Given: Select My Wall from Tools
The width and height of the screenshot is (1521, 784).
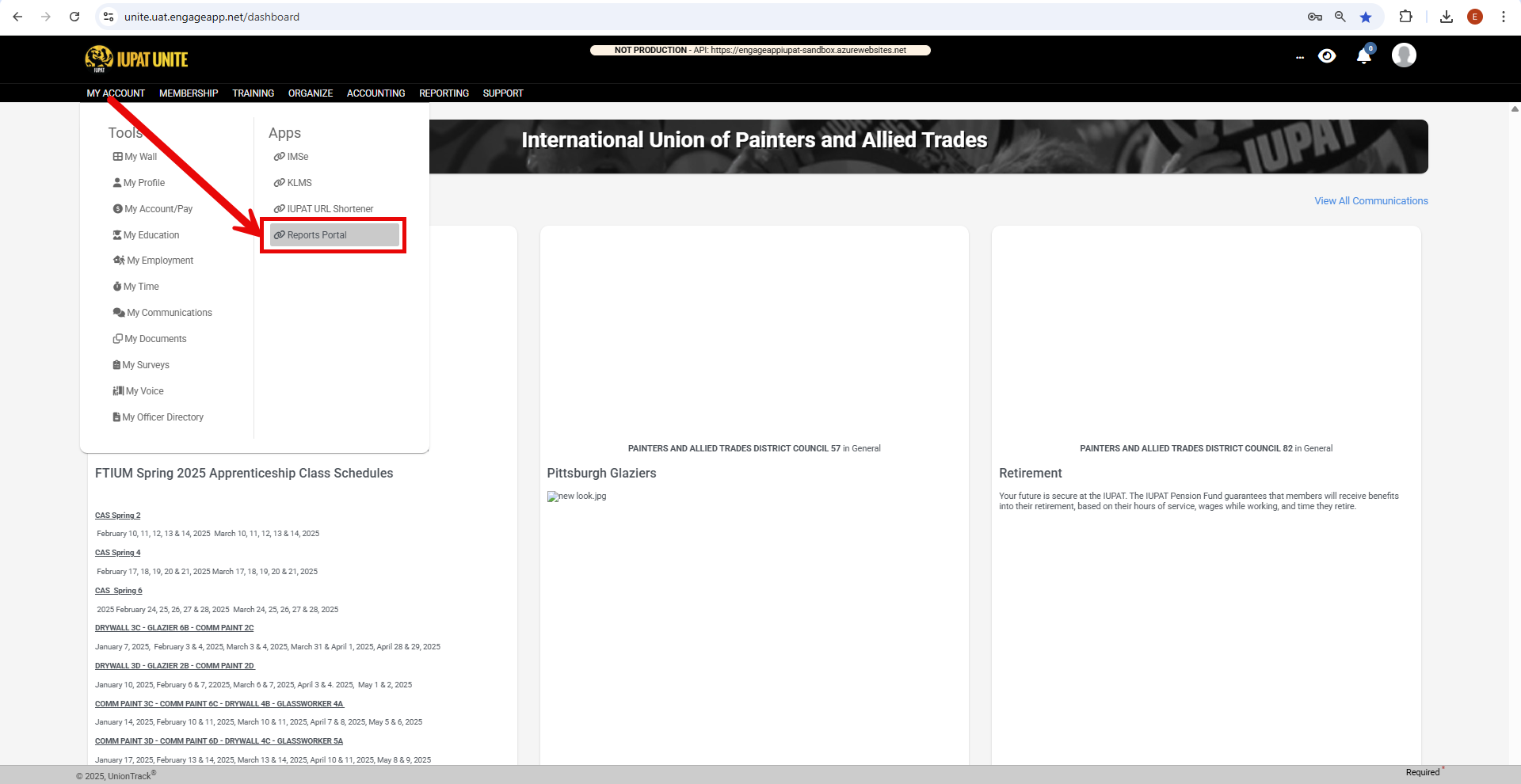Looking at the screenshot, I should click(x=135, y=157).
